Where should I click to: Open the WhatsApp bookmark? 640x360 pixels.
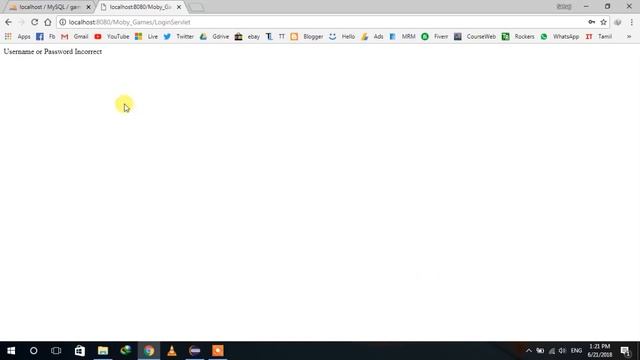pyautogui.click(x=560, y=36)
